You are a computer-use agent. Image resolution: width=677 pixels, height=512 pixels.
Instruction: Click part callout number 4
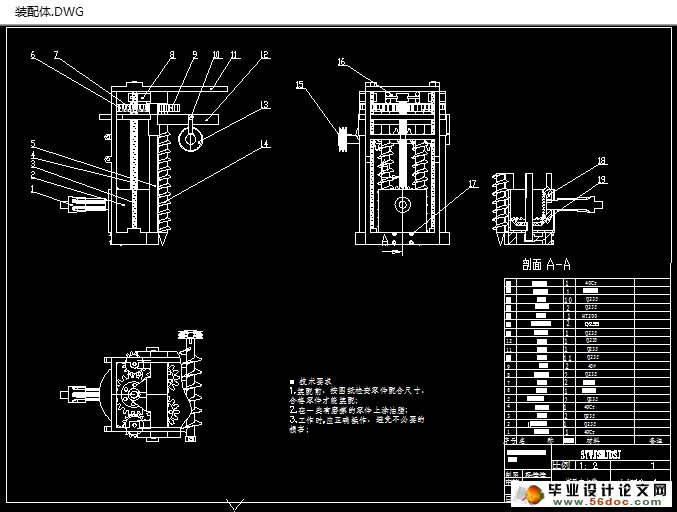(33, 154)
